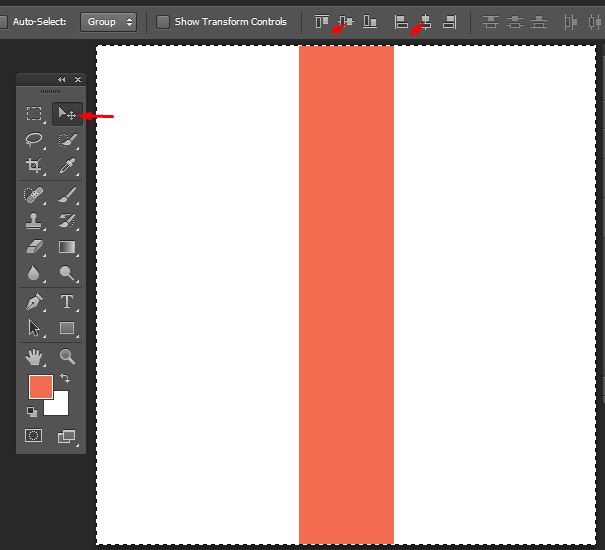Select the Eyedropper tool

pyautogui.click(x=67, y=165)
